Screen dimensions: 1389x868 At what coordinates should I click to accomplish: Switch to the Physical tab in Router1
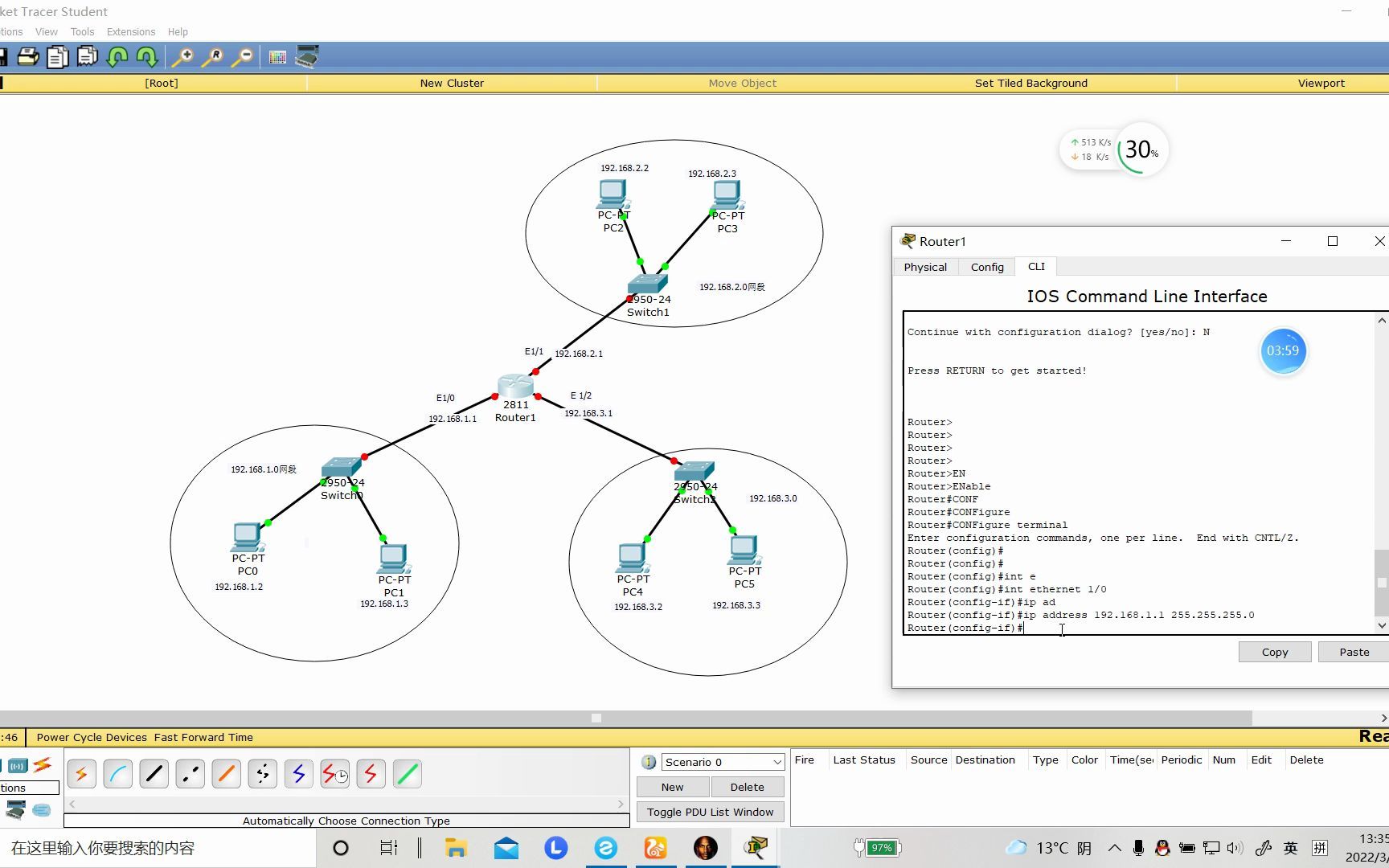925,267
